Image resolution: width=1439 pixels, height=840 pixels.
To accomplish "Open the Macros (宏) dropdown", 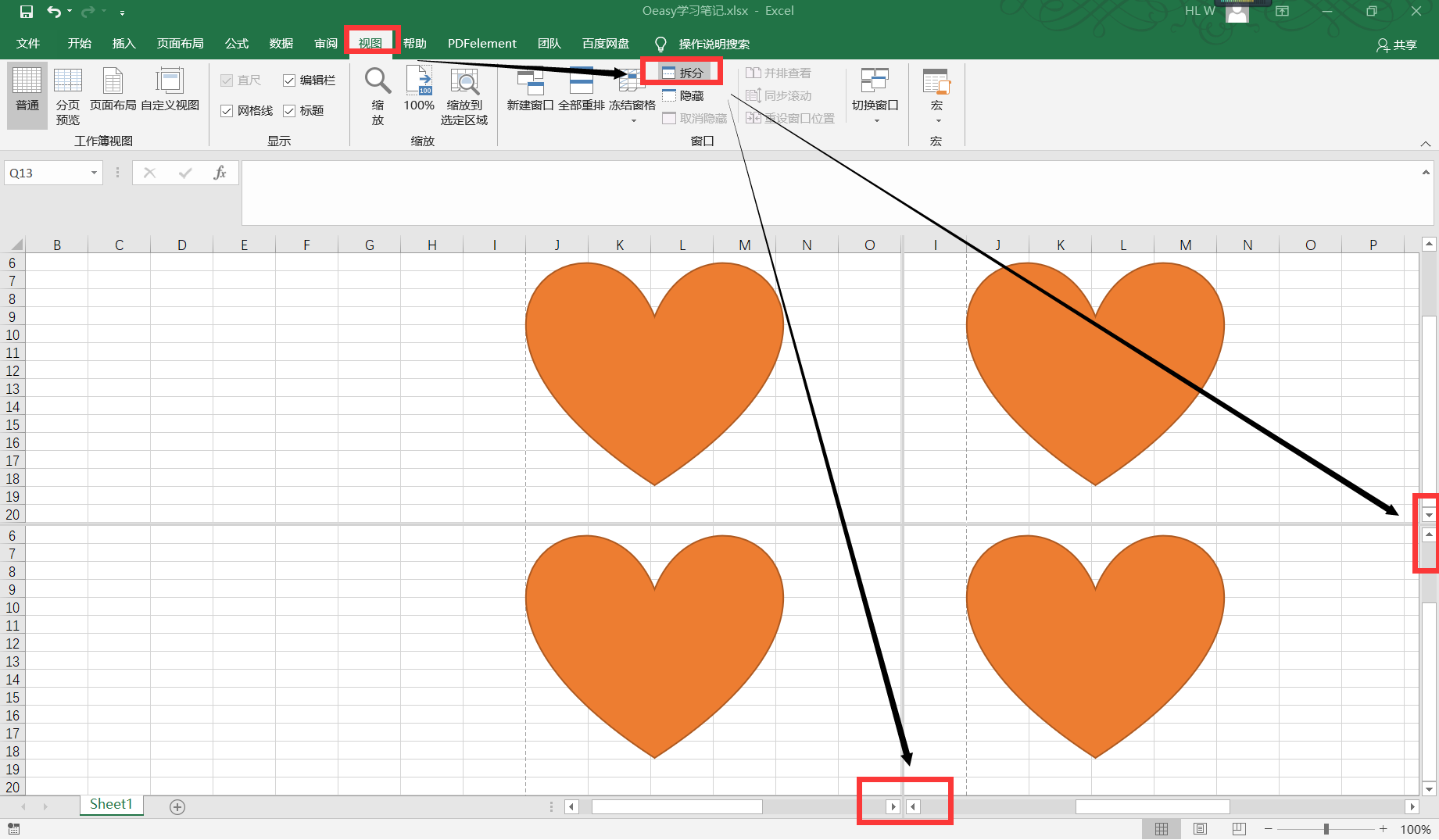I will (936, 96).
